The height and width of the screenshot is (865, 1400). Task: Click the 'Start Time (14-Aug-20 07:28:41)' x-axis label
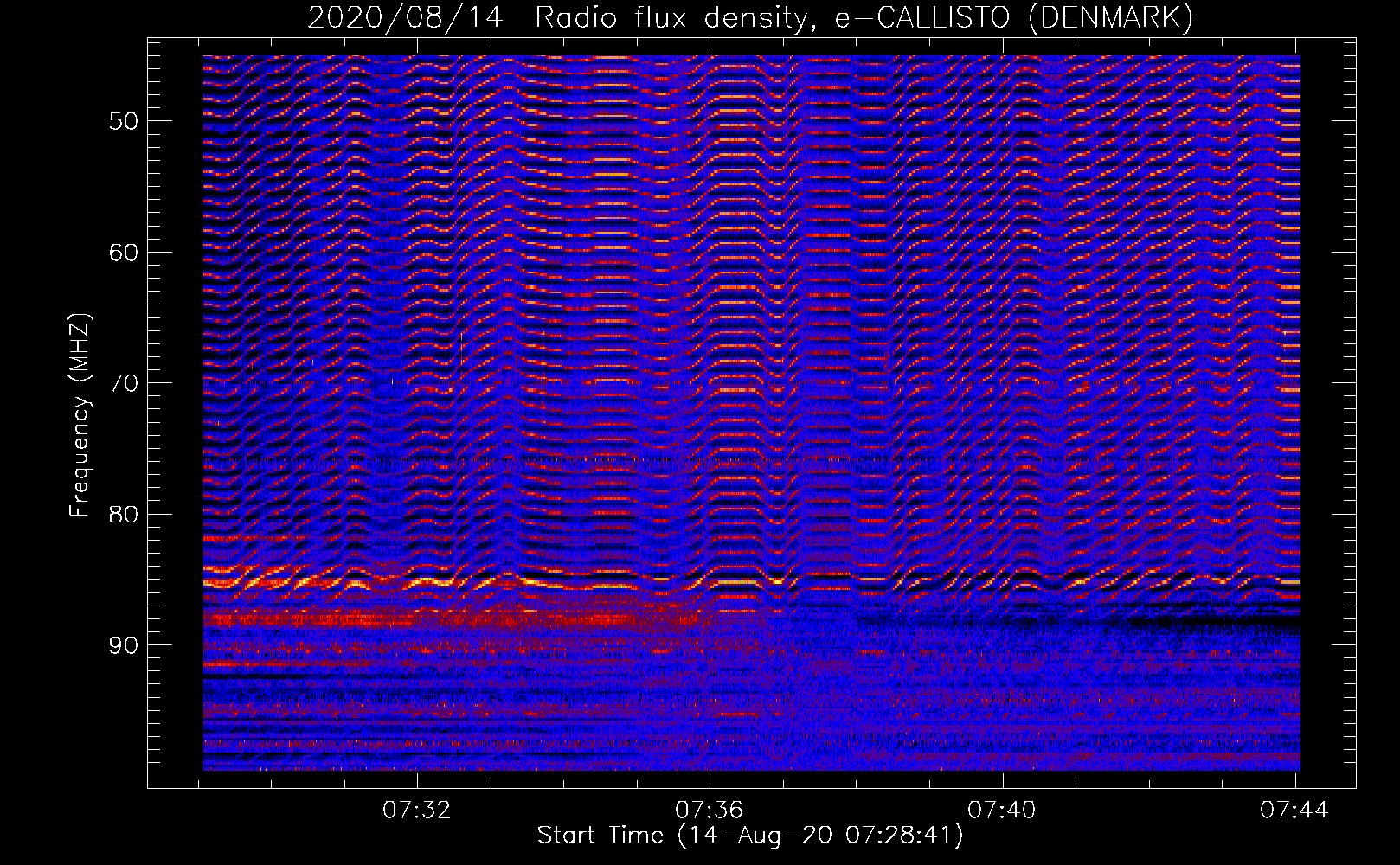pyautogui.click(x=750, y=836)
